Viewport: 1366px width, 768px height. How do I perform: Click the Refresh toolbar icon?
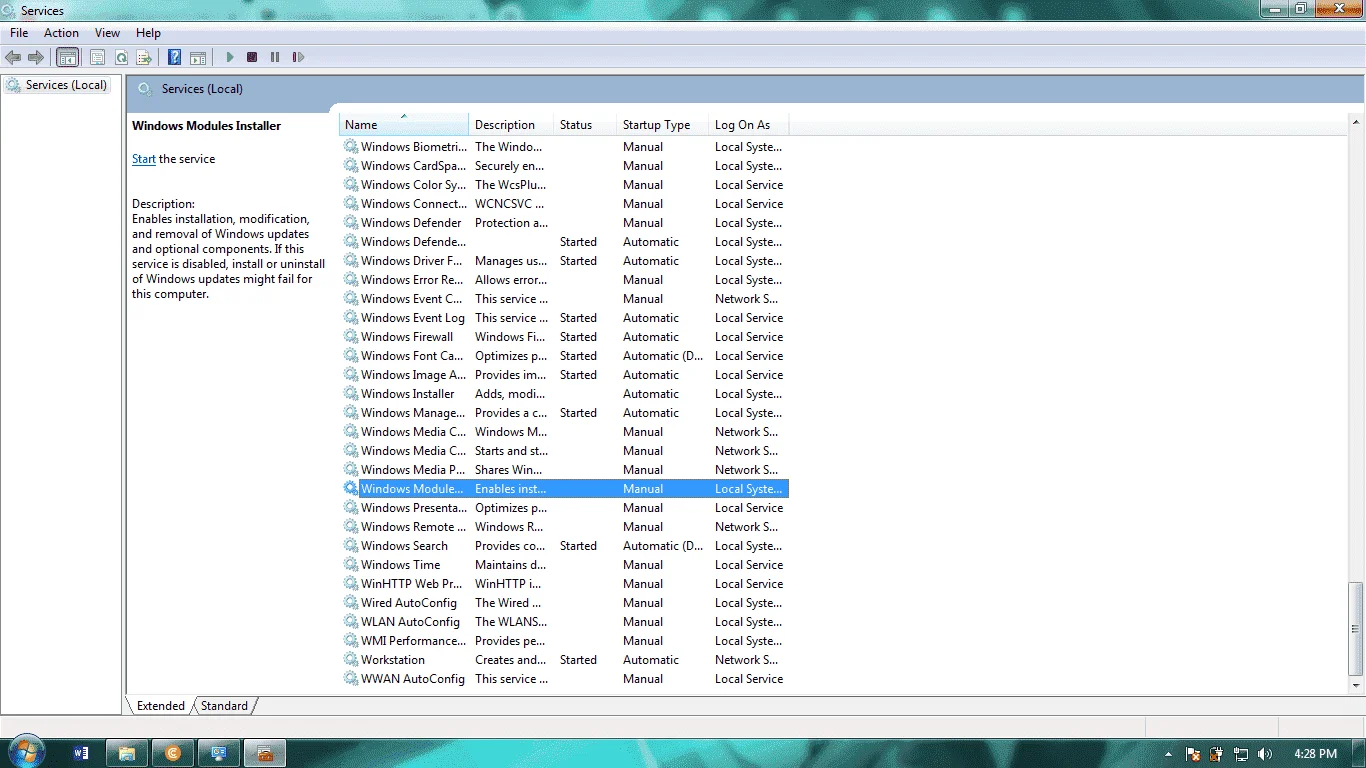pyautogui.click(x=121, y=58)
